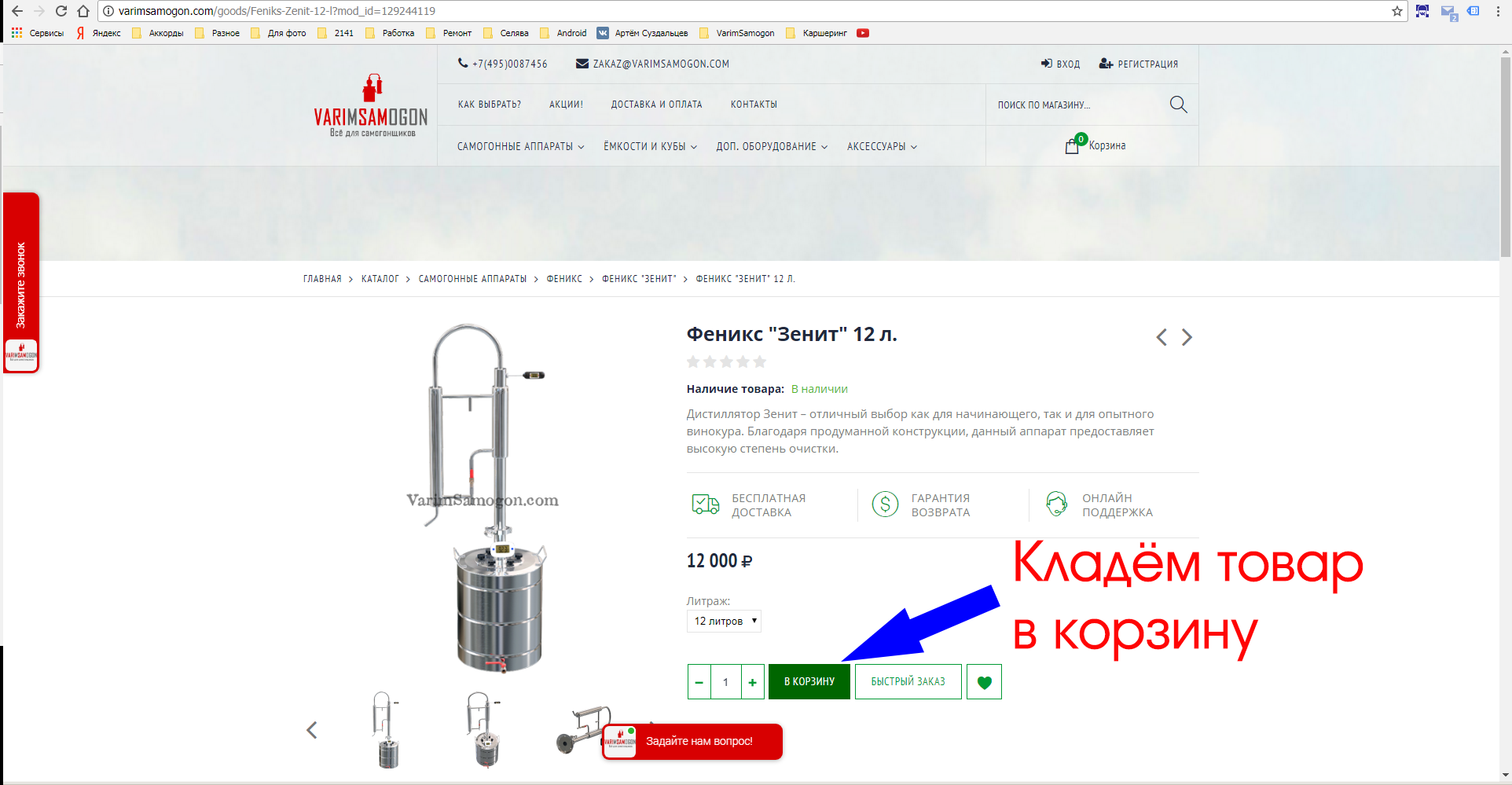
Task: Bookmark page with the star icon
Action: [1396, 11]
